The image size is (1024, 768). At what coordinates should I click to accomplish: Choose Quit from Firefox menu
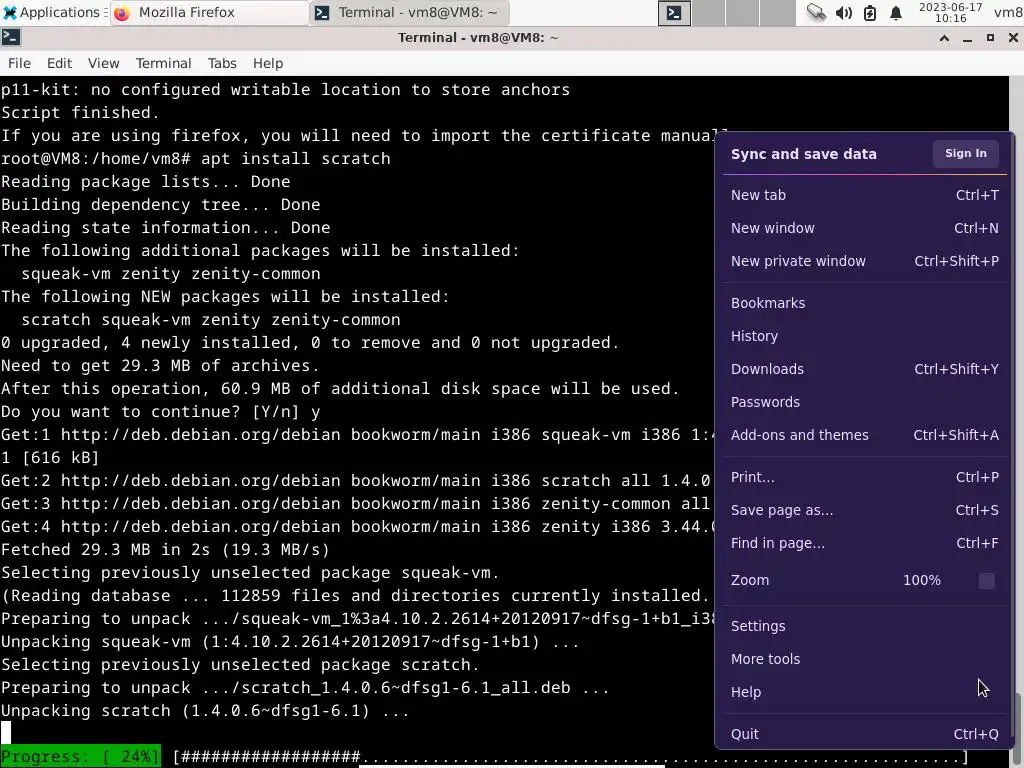click(x=865, y=734)
